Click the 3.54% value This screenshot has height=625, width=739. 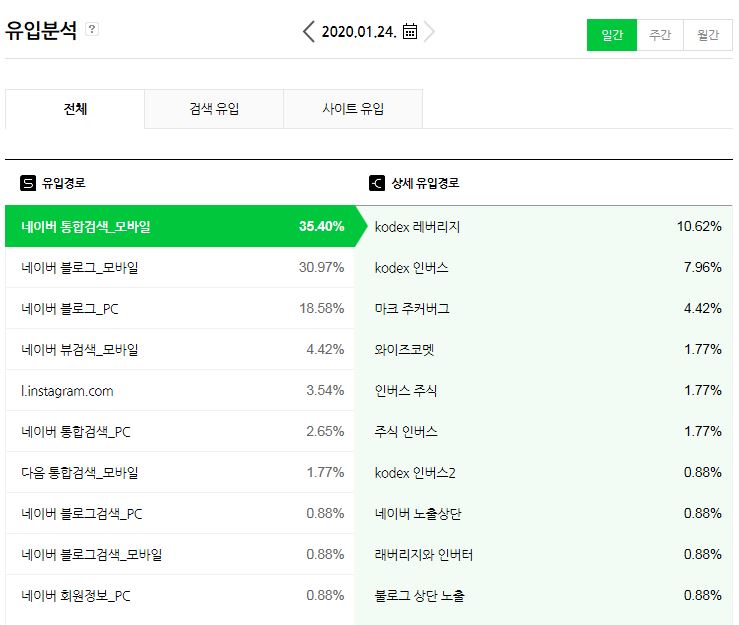[x=325, y=390]
